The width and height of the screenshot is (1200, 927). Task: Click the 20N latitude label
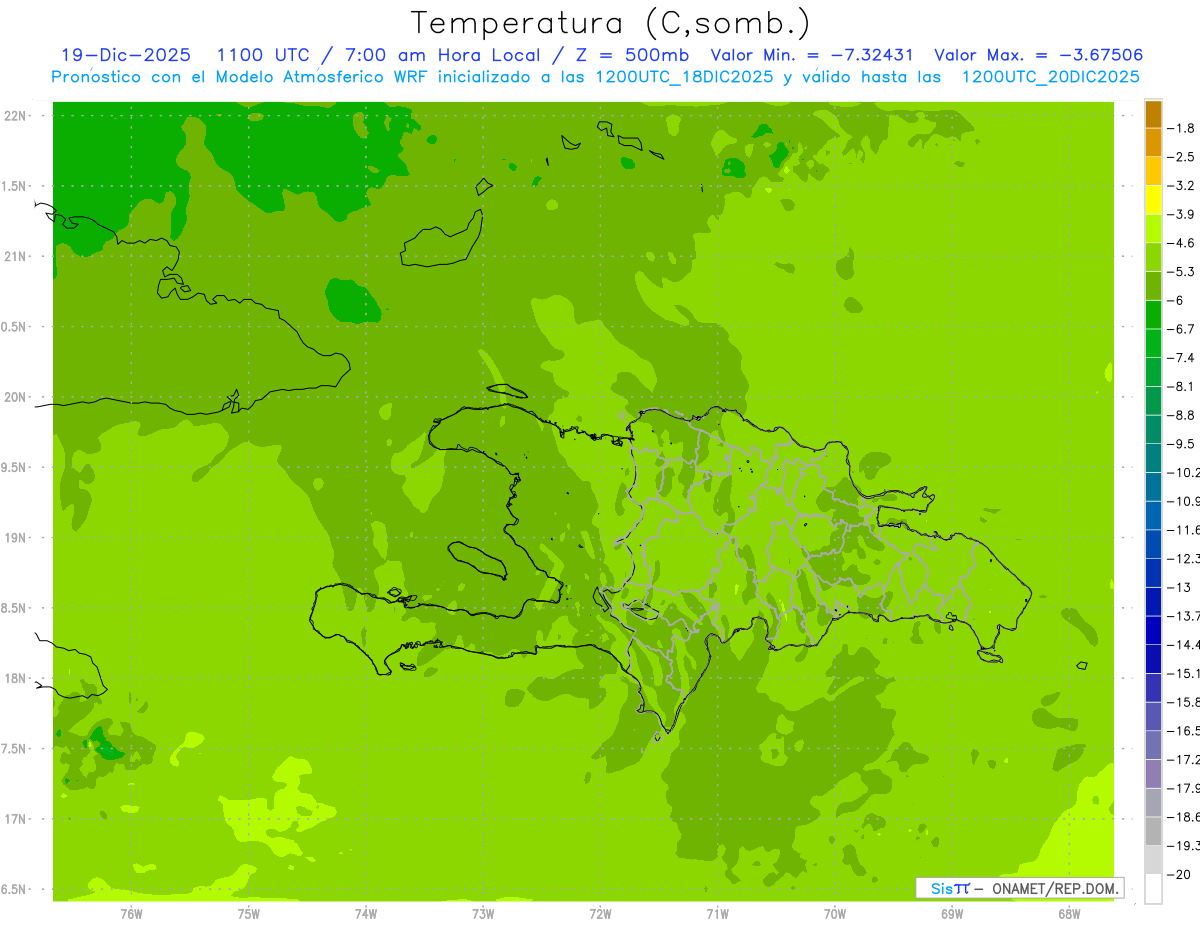(16, 397)
